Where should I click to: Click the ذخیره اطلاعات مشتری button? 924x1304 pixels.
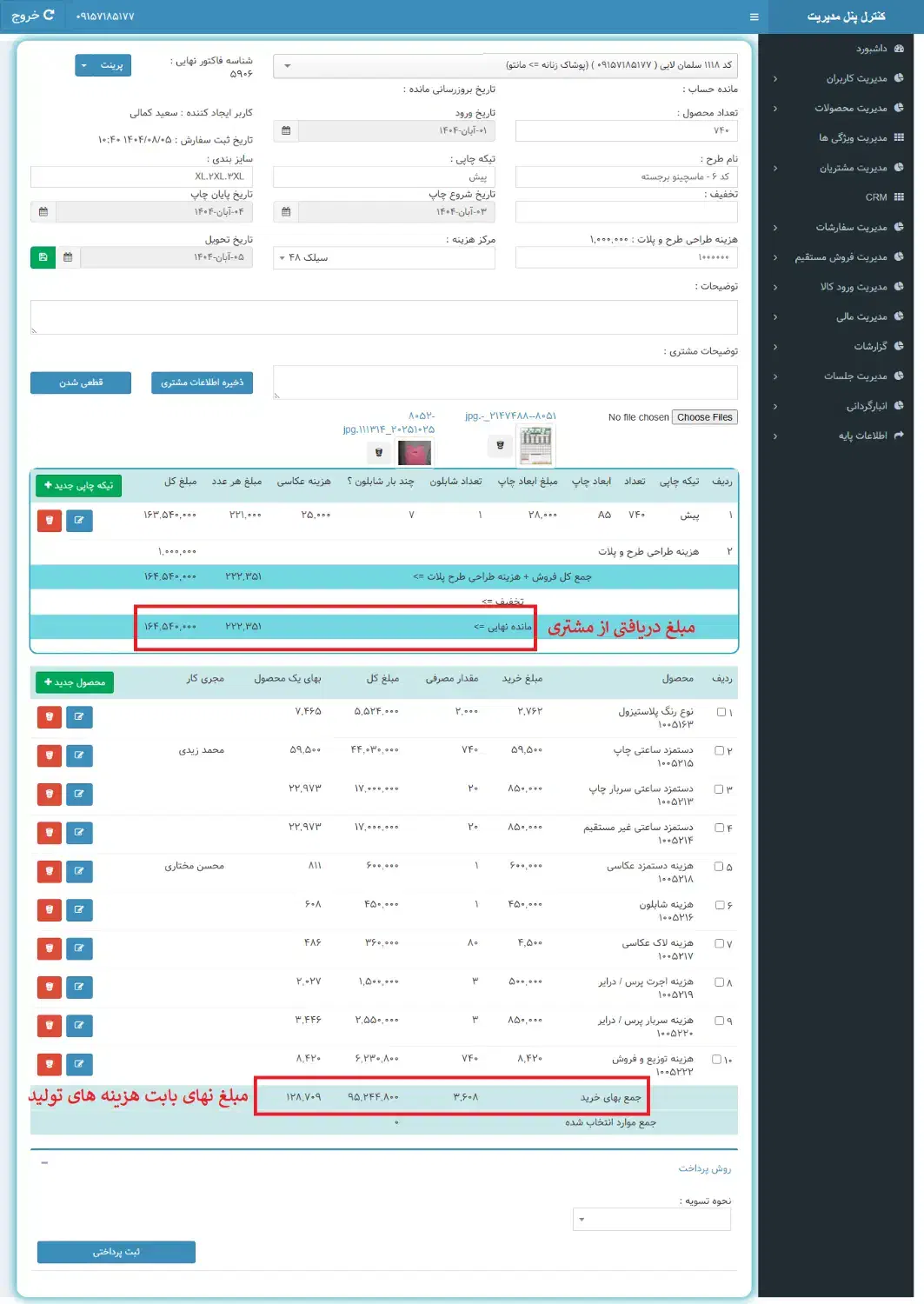click(x=202, y=383)
